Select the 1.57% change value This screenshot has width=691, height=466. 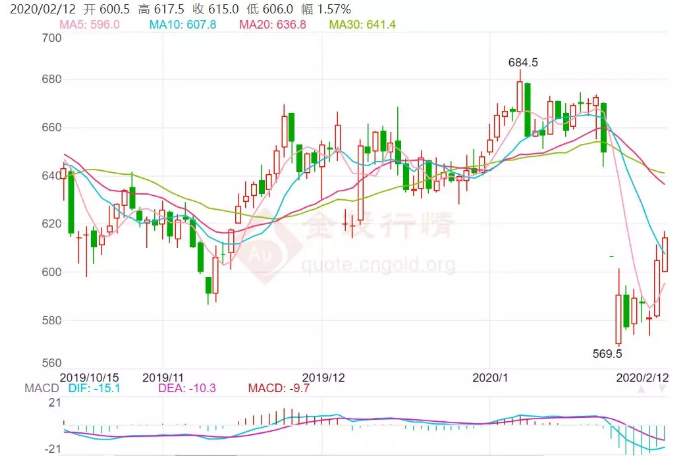pyautogui.click(x=333, y=9)
